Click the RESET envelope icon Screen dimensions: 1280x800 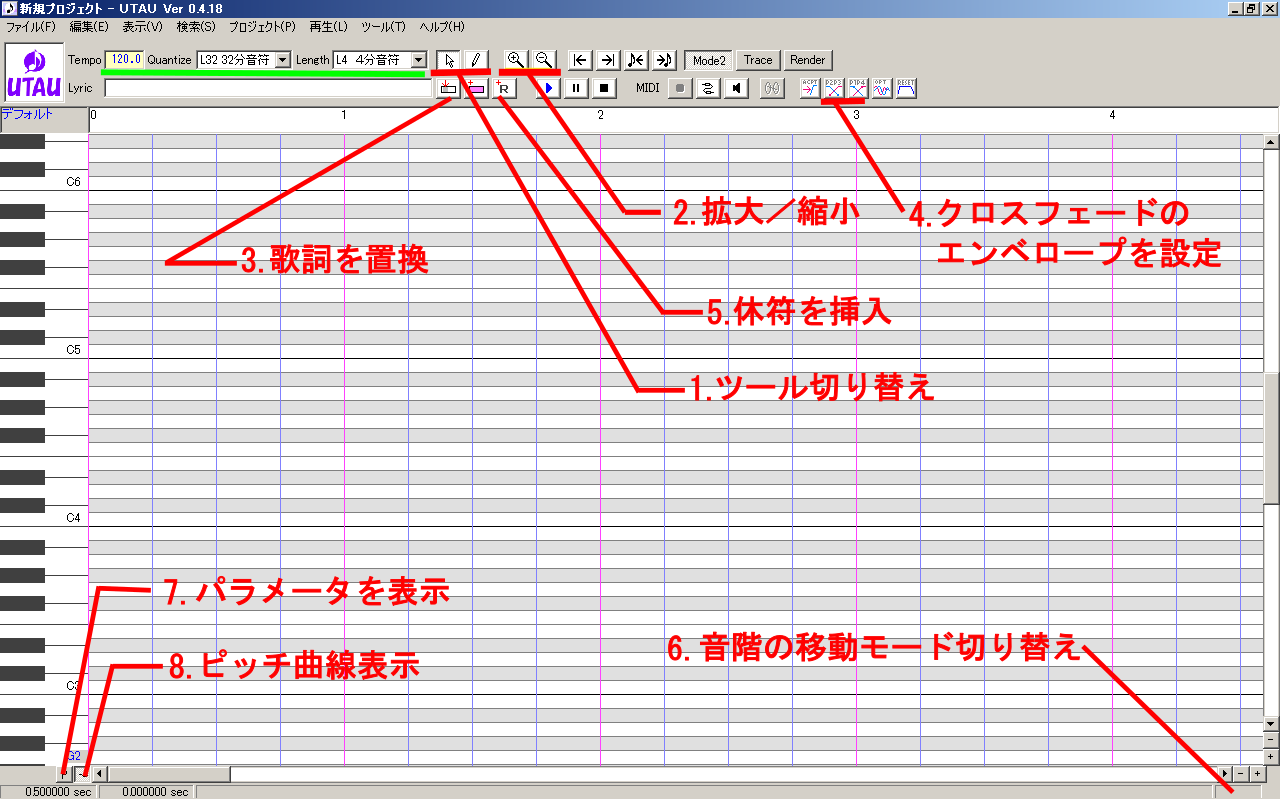point(906,88)
